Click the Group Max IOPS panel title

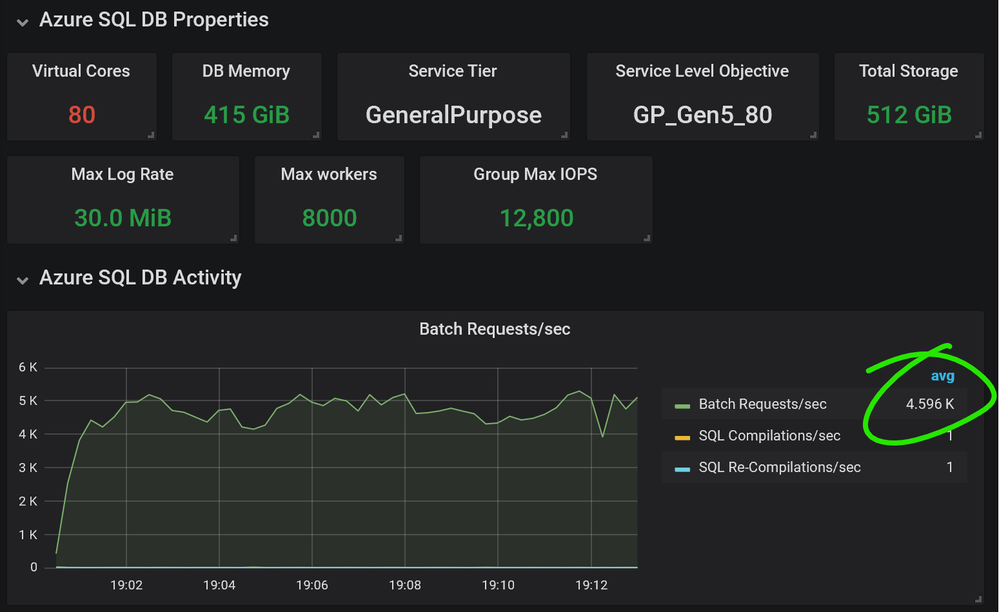click(x=535, y=174)
